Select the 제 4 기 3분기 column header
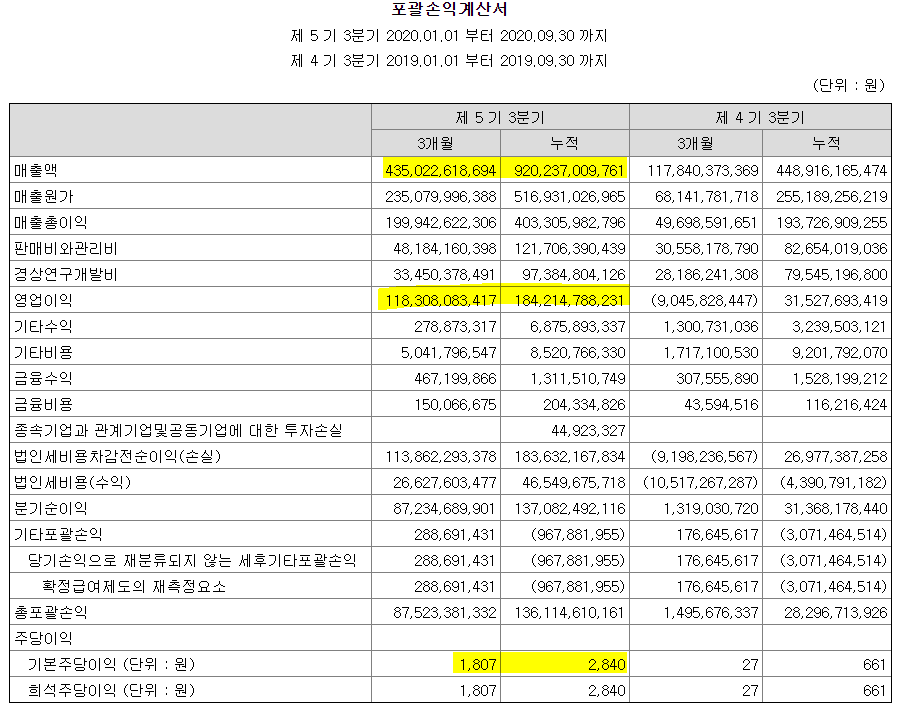This screenshot has width=901, height=704. click(x=760, y=117)
